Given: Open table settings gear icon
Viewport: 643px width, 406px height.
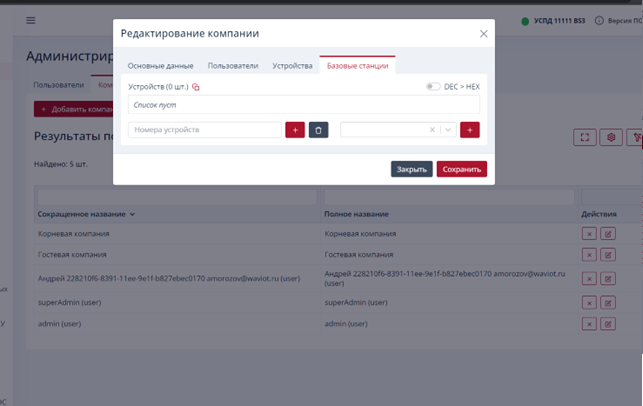Looking at the screenshot, I should click(611, 137).
